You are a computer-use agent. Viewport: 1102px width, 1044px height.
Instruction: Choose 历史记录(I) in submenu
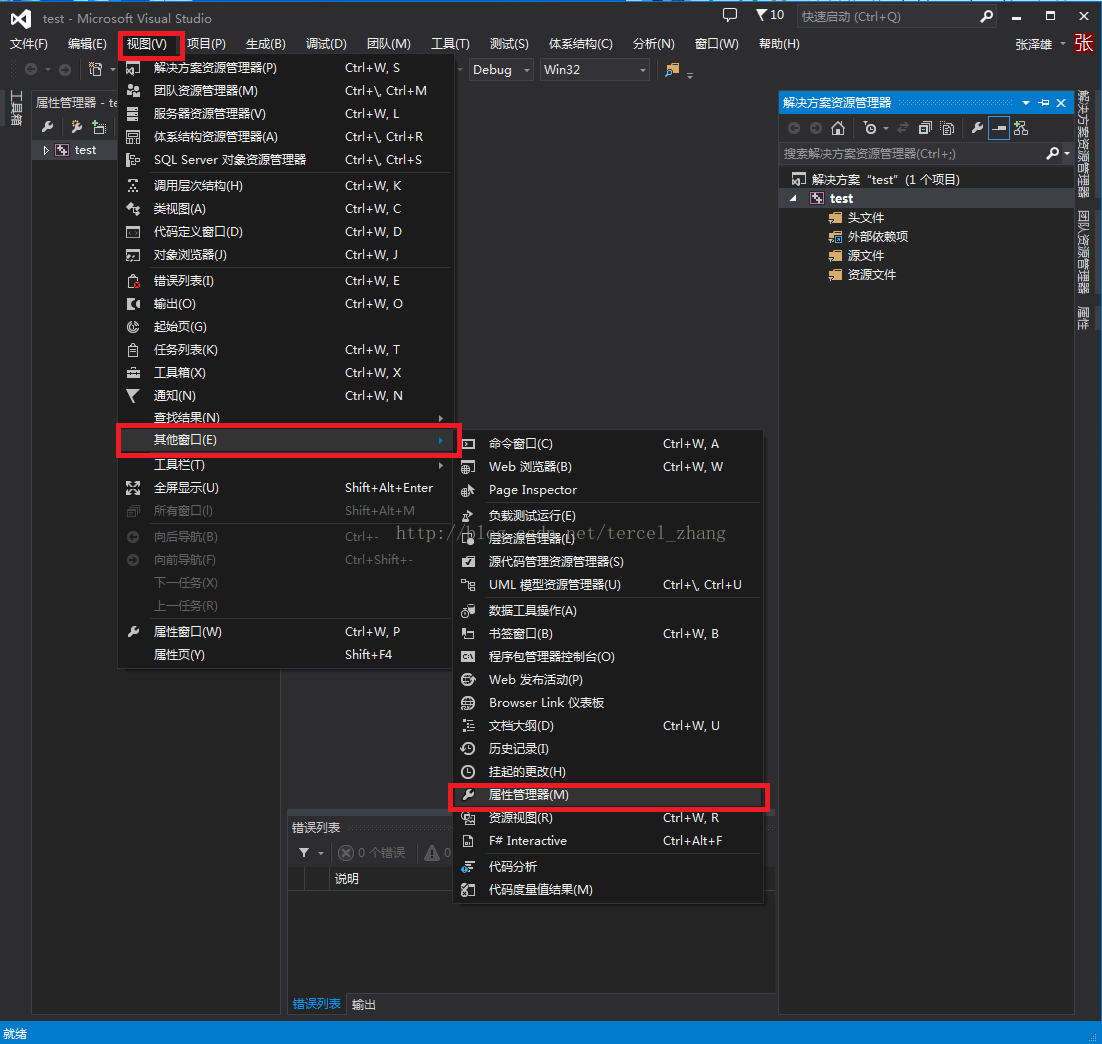coord(609,749)
